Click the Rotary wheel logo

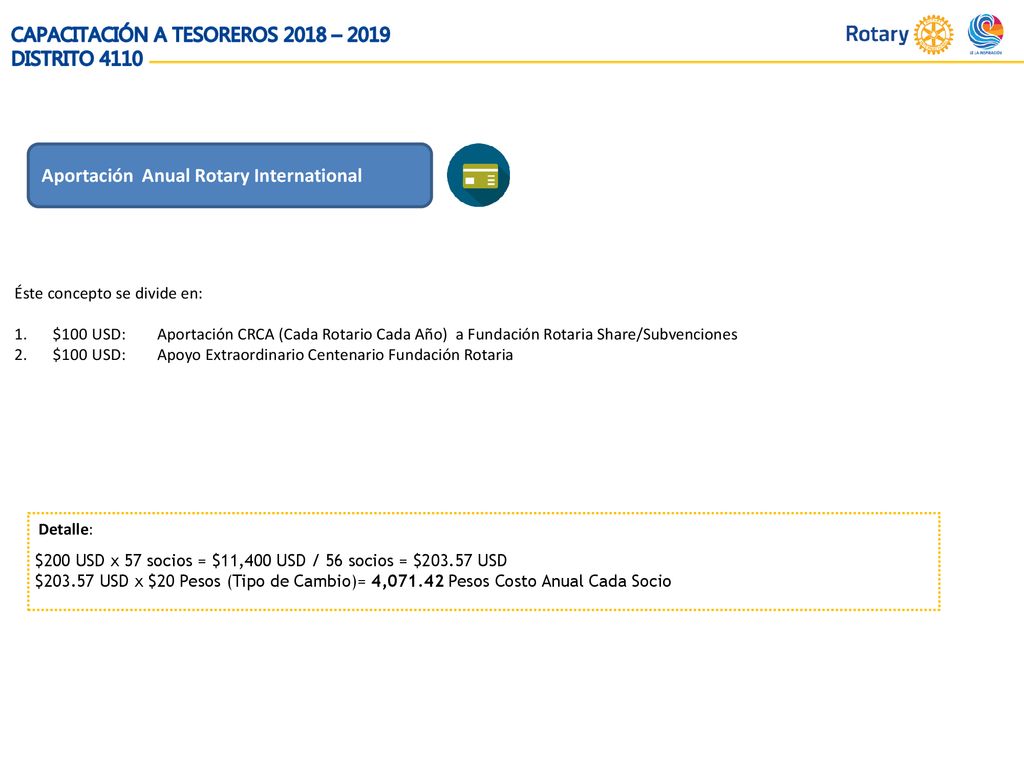pos(933,34)
